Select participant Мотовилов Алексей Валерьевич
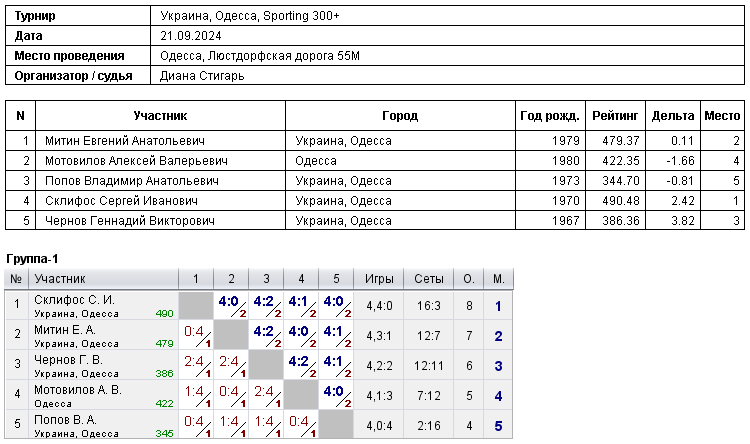Image resolution: width=750 pixels, height=444 pixels. (x=136, y=161)
